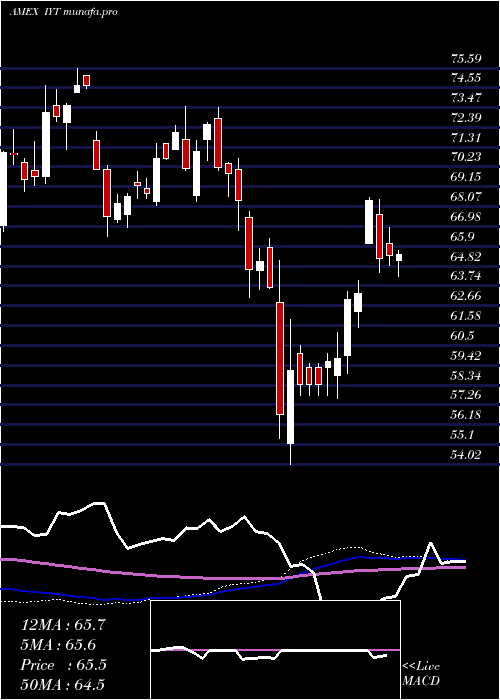
Task: Click the 71.31 price axis label
Action: point(466,138)
